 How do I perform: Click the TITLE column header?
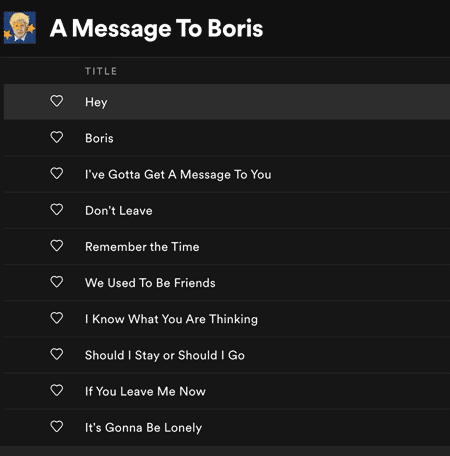click(101, 71)
